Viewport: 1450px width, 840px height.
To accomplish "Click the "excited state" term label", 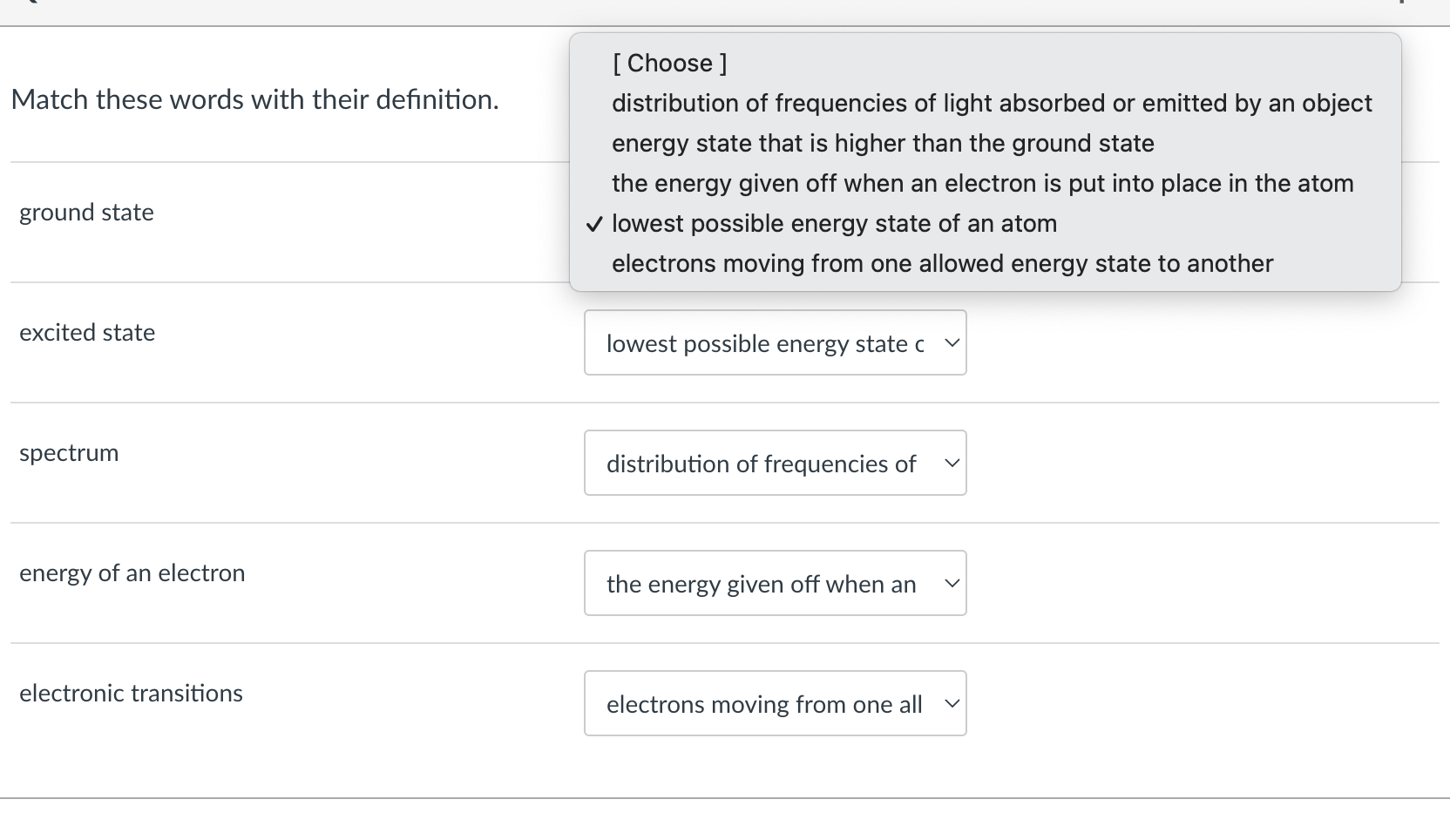I will coord(87,332).
